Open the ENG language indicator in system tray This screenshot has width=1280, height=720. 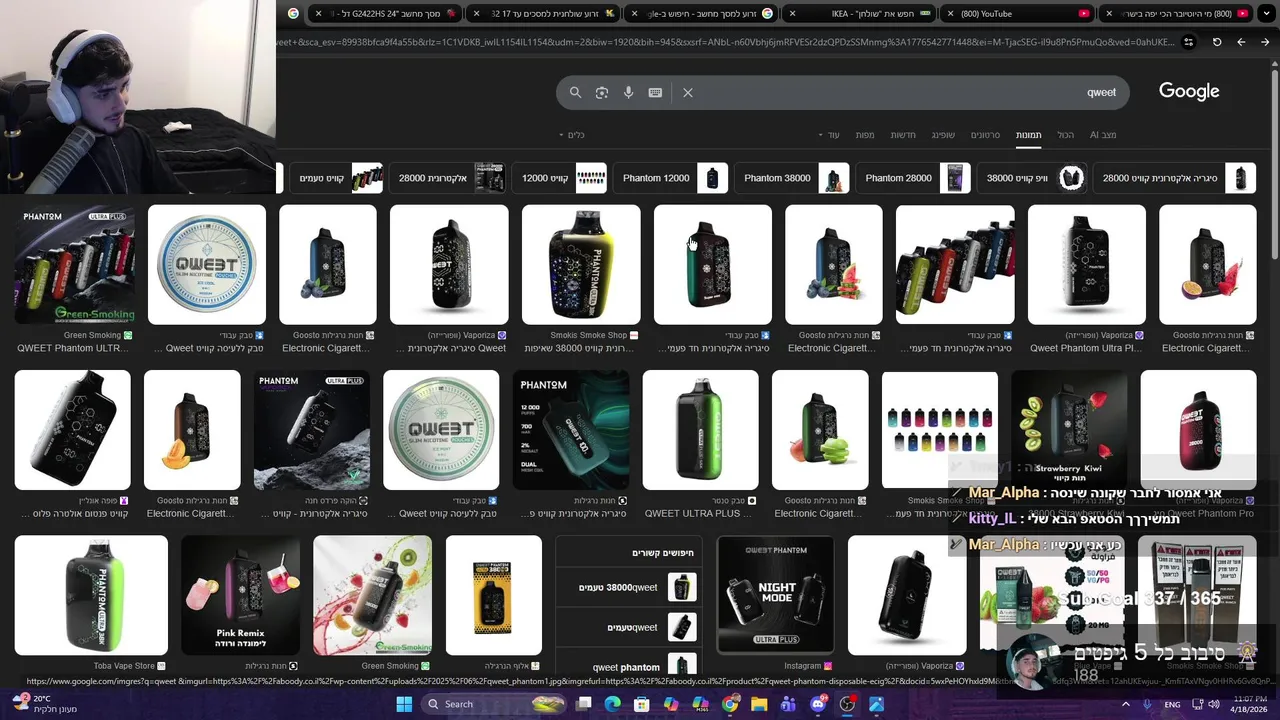(x=1172, y=704)
